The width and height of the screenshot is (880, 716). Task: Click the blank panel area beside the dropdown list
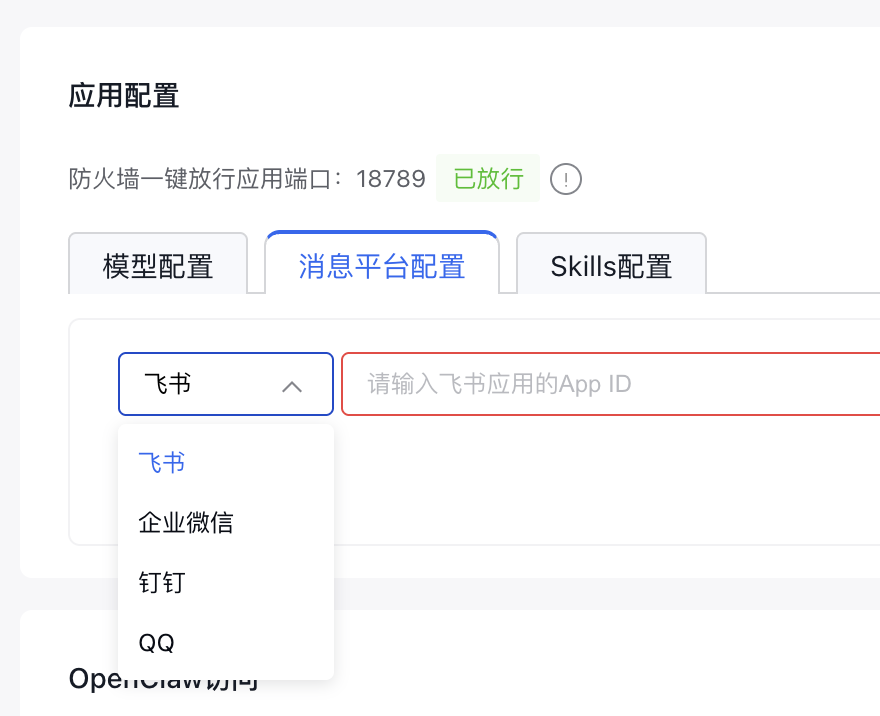(x=600, y=480)
